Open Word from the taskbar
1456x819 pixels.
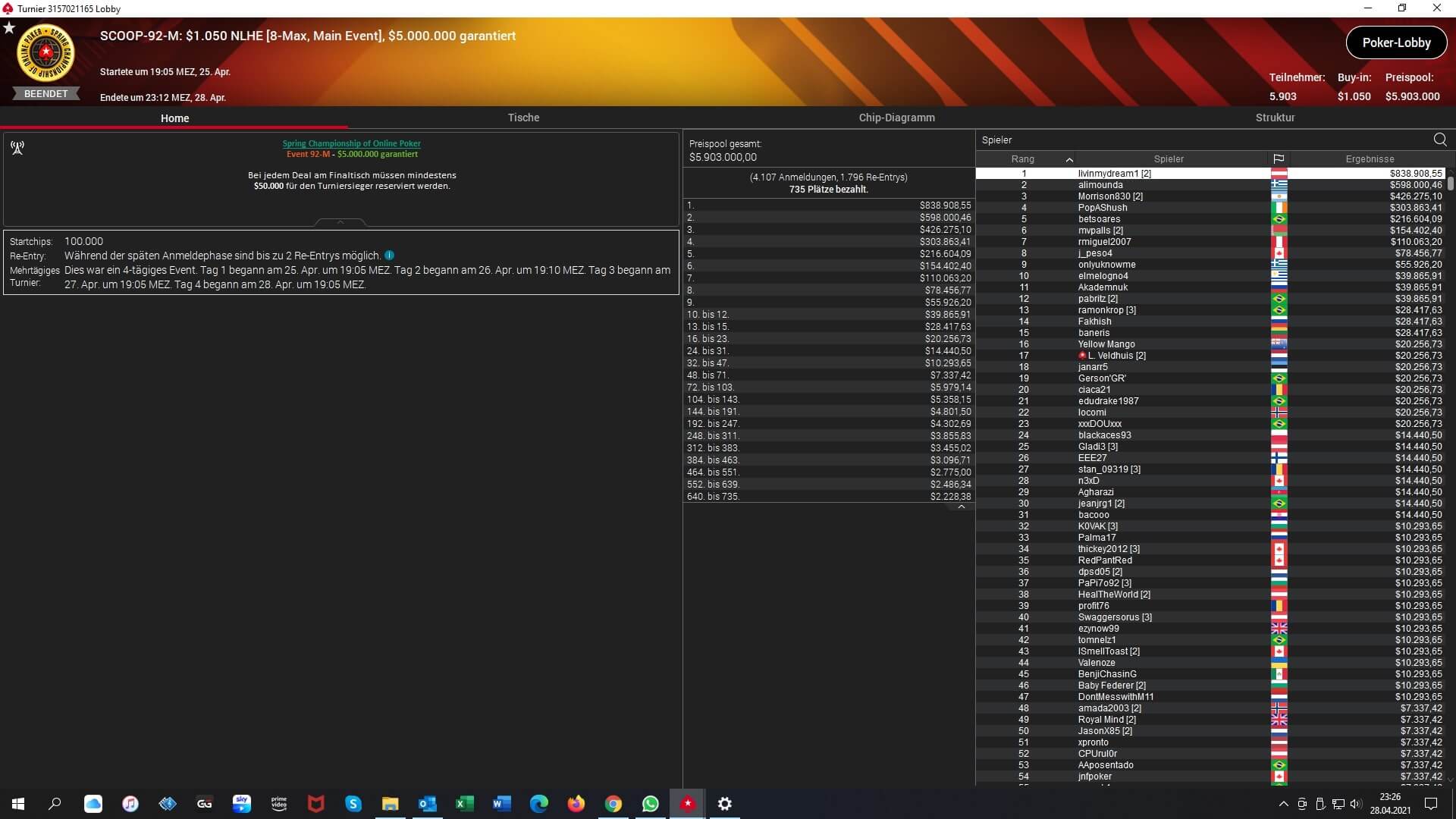tap(501, 804)
